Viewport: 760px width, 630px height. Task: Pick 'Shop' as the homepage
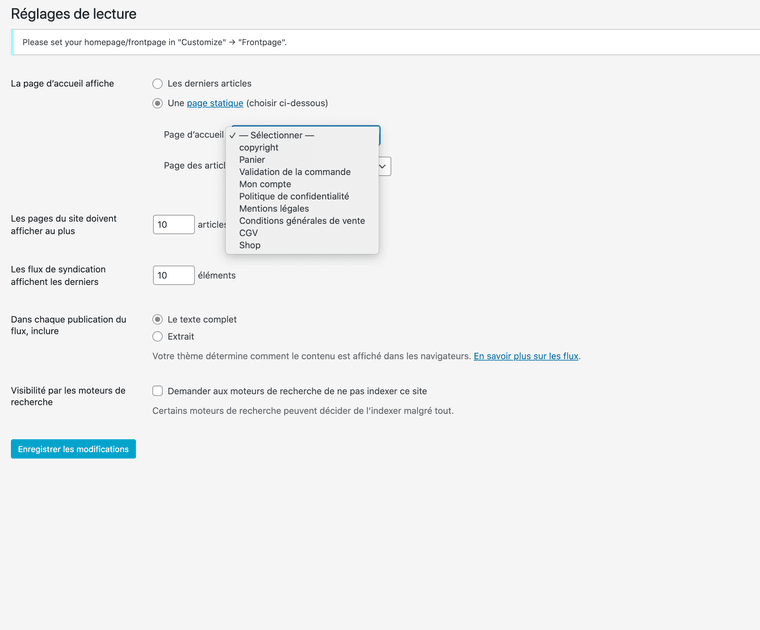250,245
